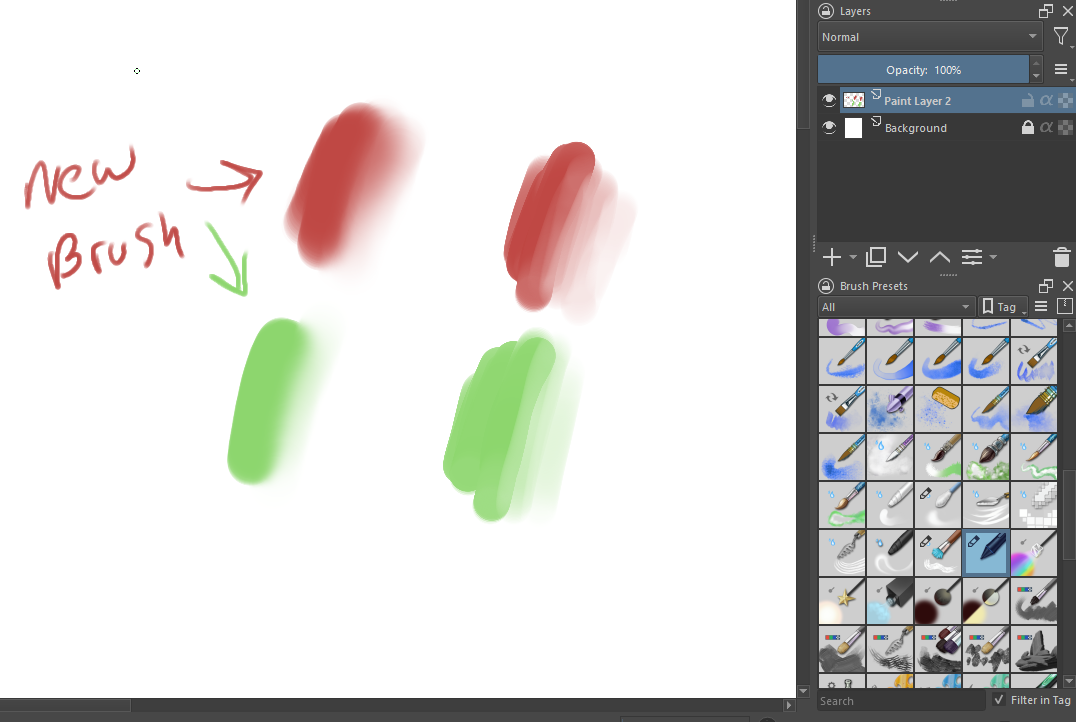
Task: Select the star sparkle brush preset
Action: 842,601
